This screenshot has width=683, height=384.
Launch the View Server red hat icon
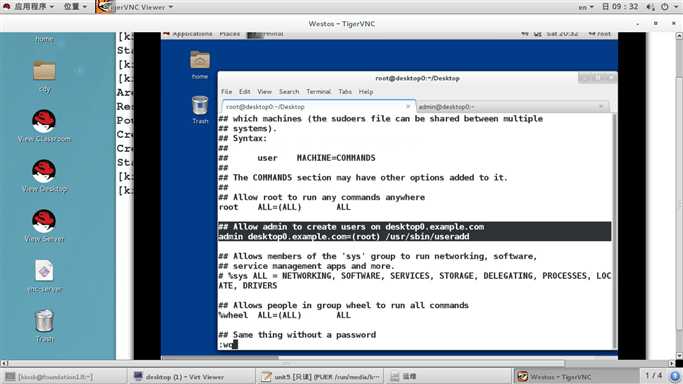pos(44,222)
